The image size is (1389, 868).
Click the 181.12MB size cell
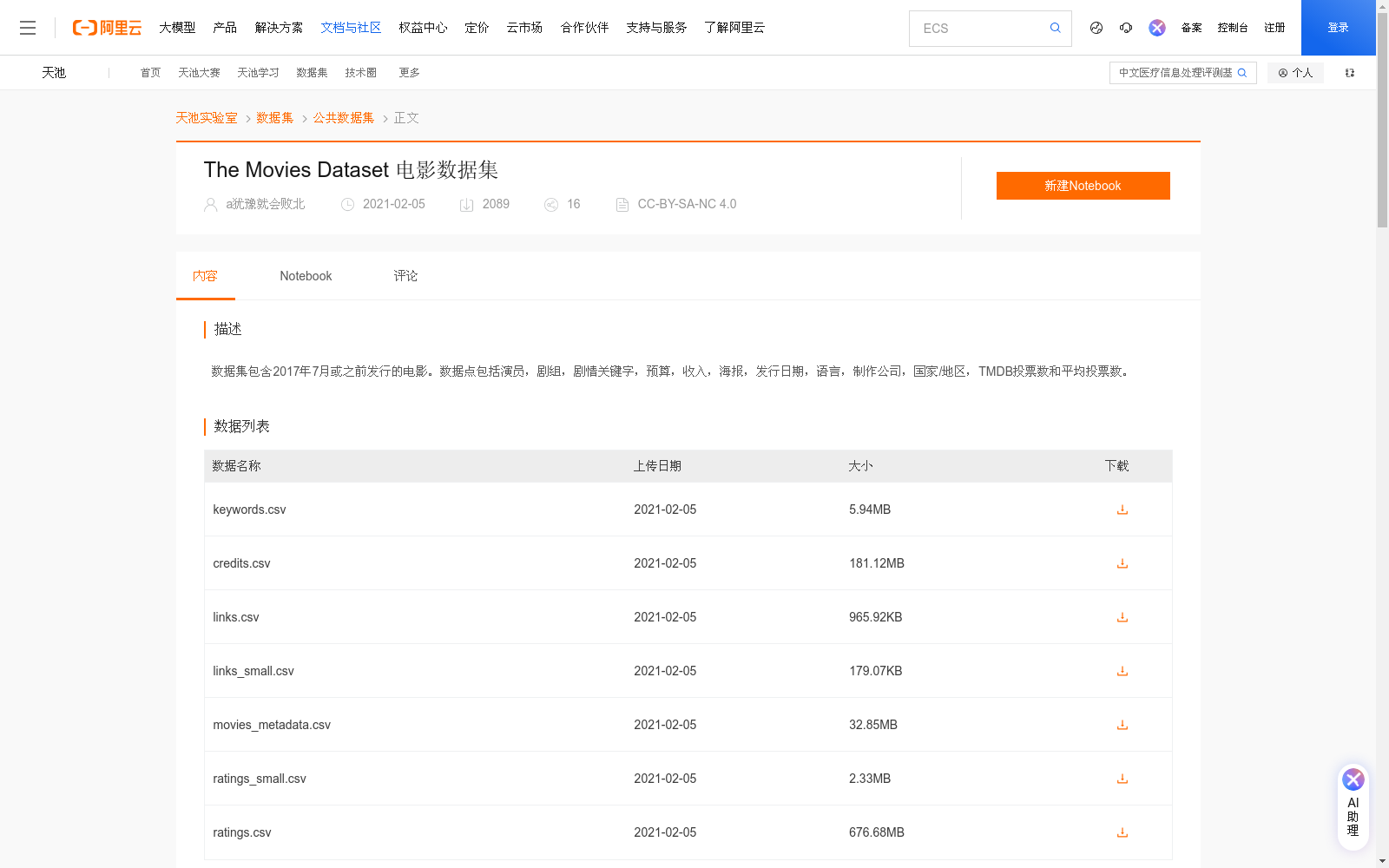[x=877, y=563]
